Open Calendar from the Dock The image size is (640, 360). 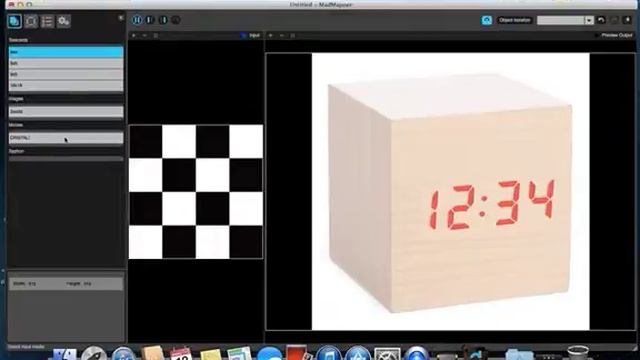coord(181,354)
